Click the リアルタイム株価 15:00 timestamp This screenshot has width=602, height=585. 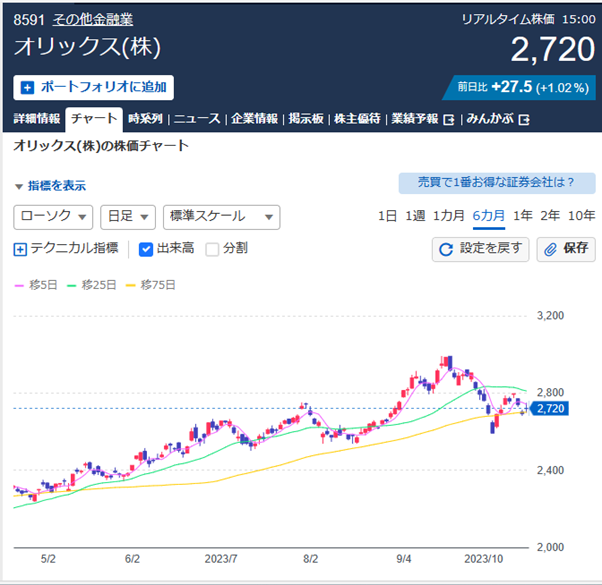click(x=528, y=20)
